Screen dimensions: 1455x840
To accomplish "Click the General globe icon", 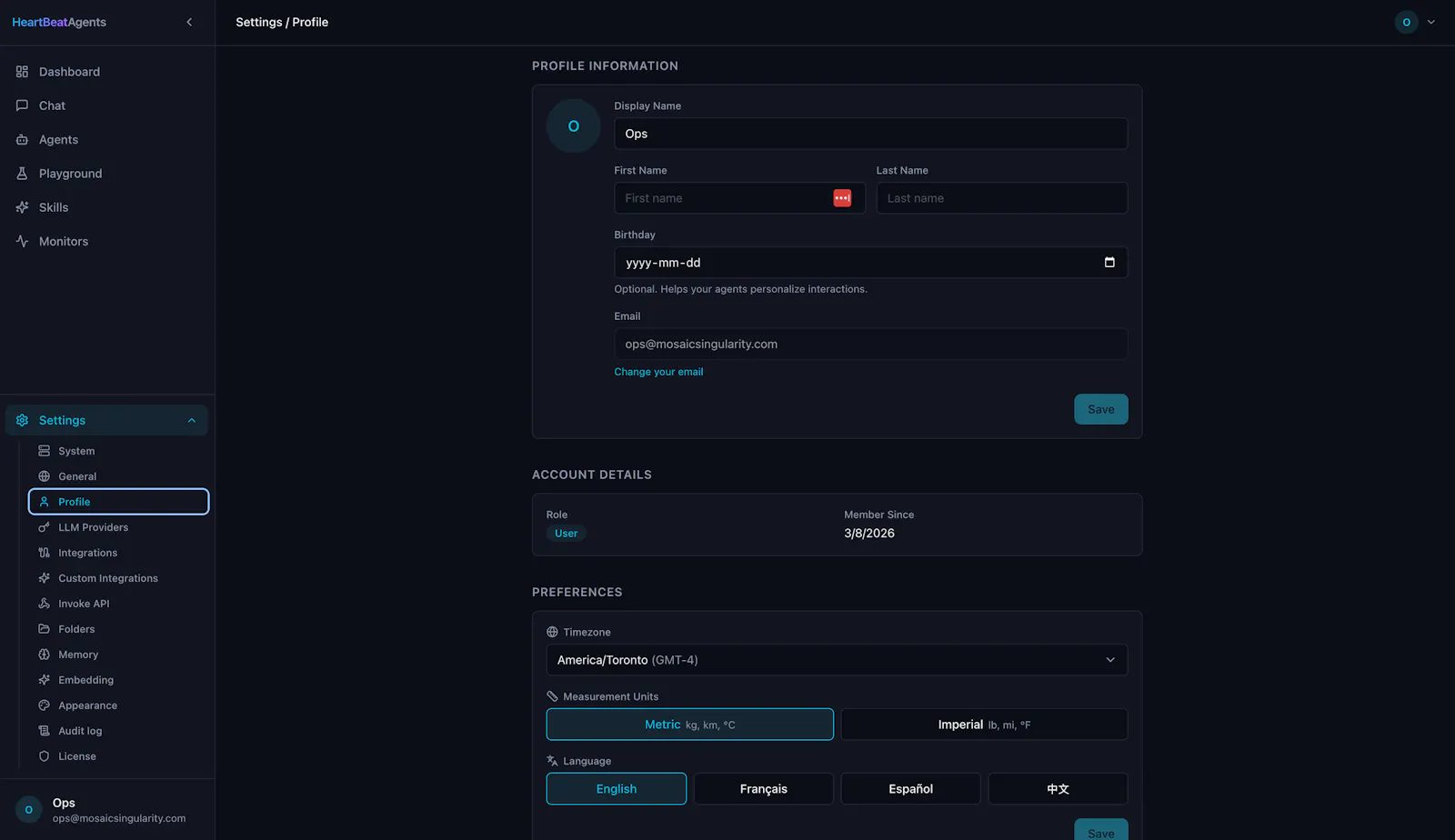I will 44,476.
